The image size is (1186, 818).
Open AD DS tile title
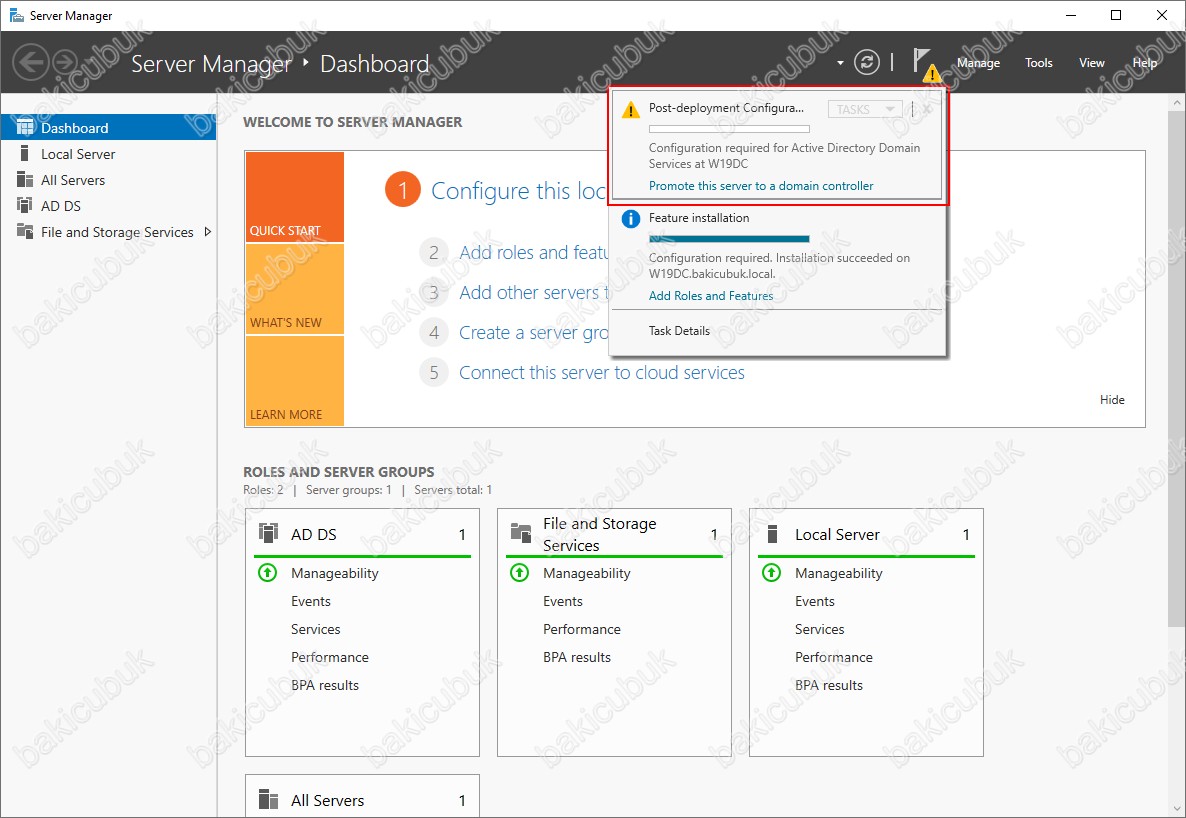pyautogui.click(x=314, y=534)
